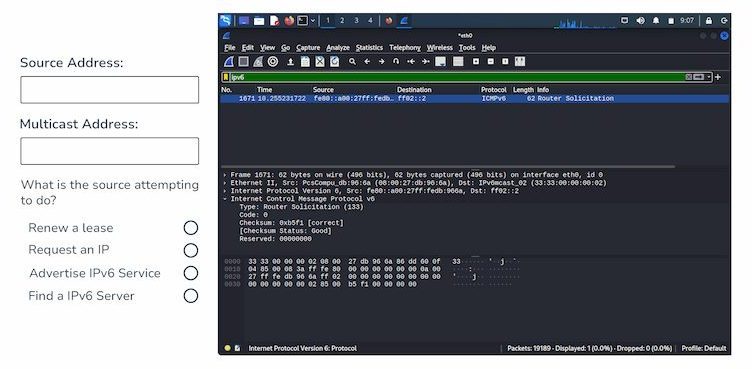Open the terminal emulator from the top panel
This screenshot has height=369, width=752.
303,21
